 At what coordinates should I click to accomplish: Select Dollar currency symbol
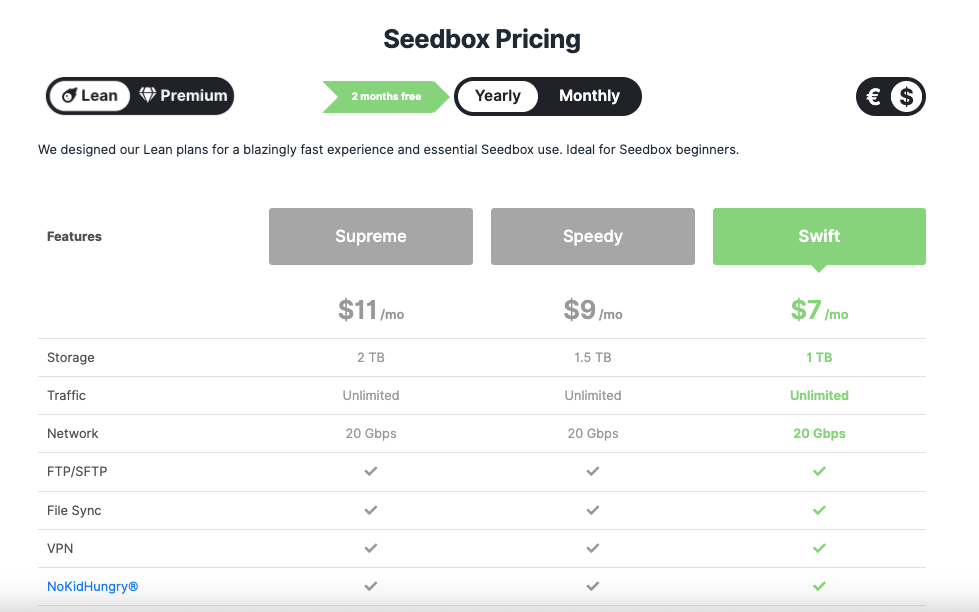click(x=906, y=96)
